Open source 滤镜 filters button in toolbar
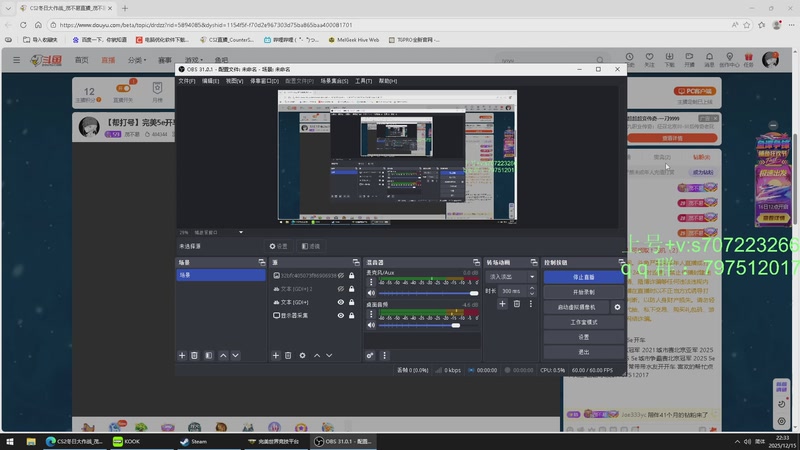The image size is (800, 450). point(311,246)
